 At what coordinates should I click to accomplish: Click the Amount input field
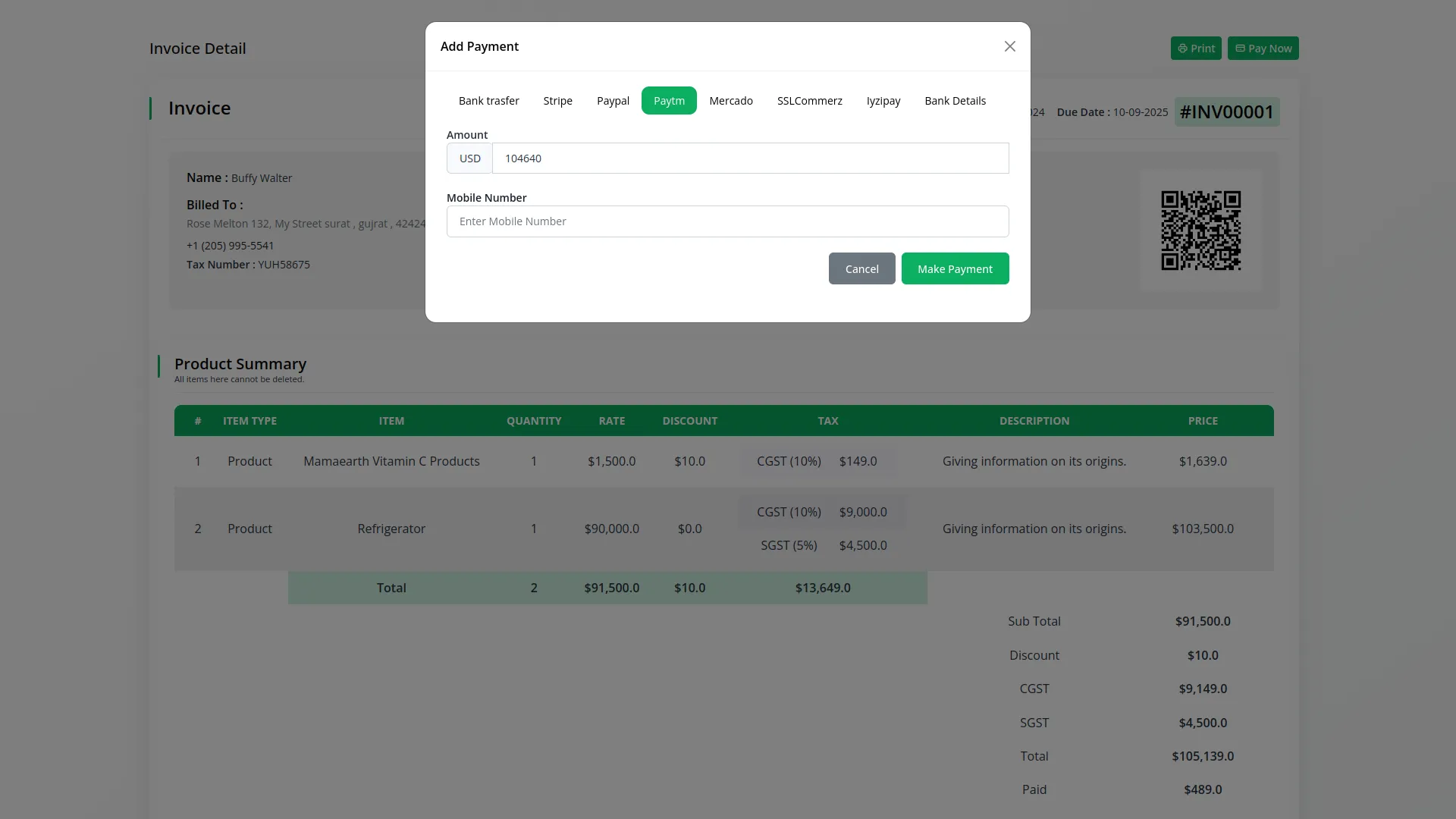pyautogui.click(x=749, y=158)
